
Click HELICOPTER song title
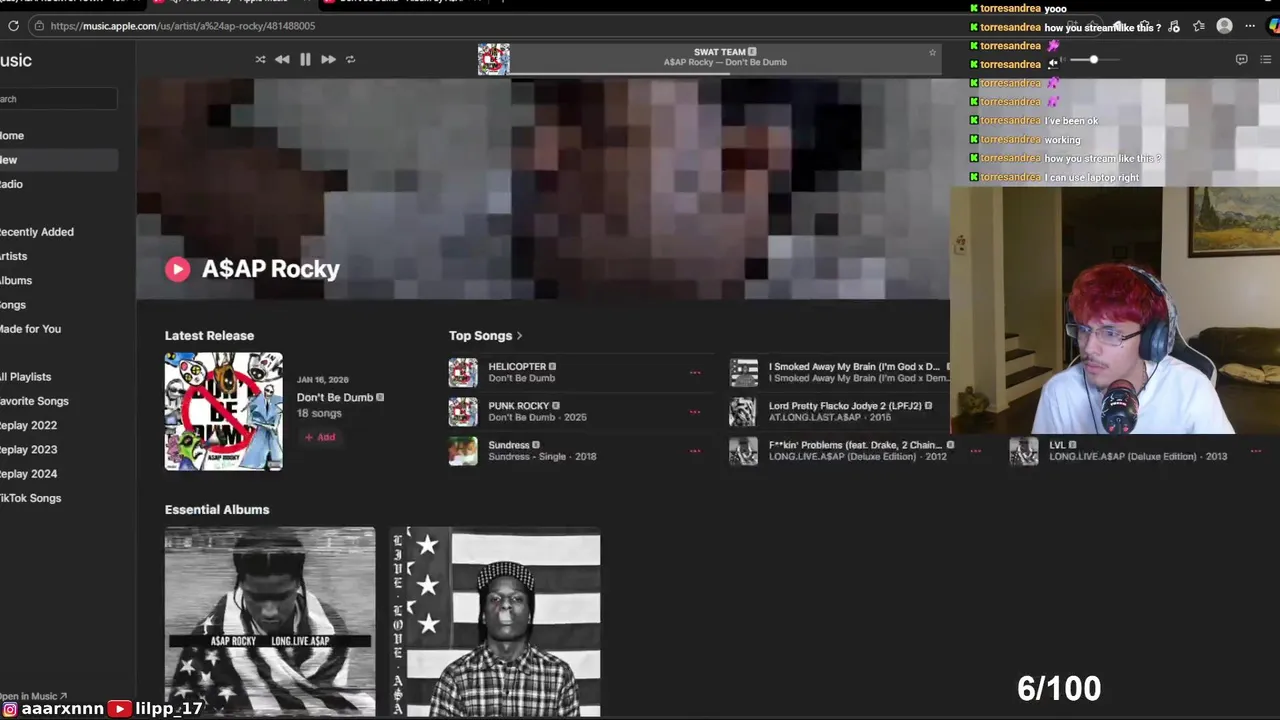517,367
